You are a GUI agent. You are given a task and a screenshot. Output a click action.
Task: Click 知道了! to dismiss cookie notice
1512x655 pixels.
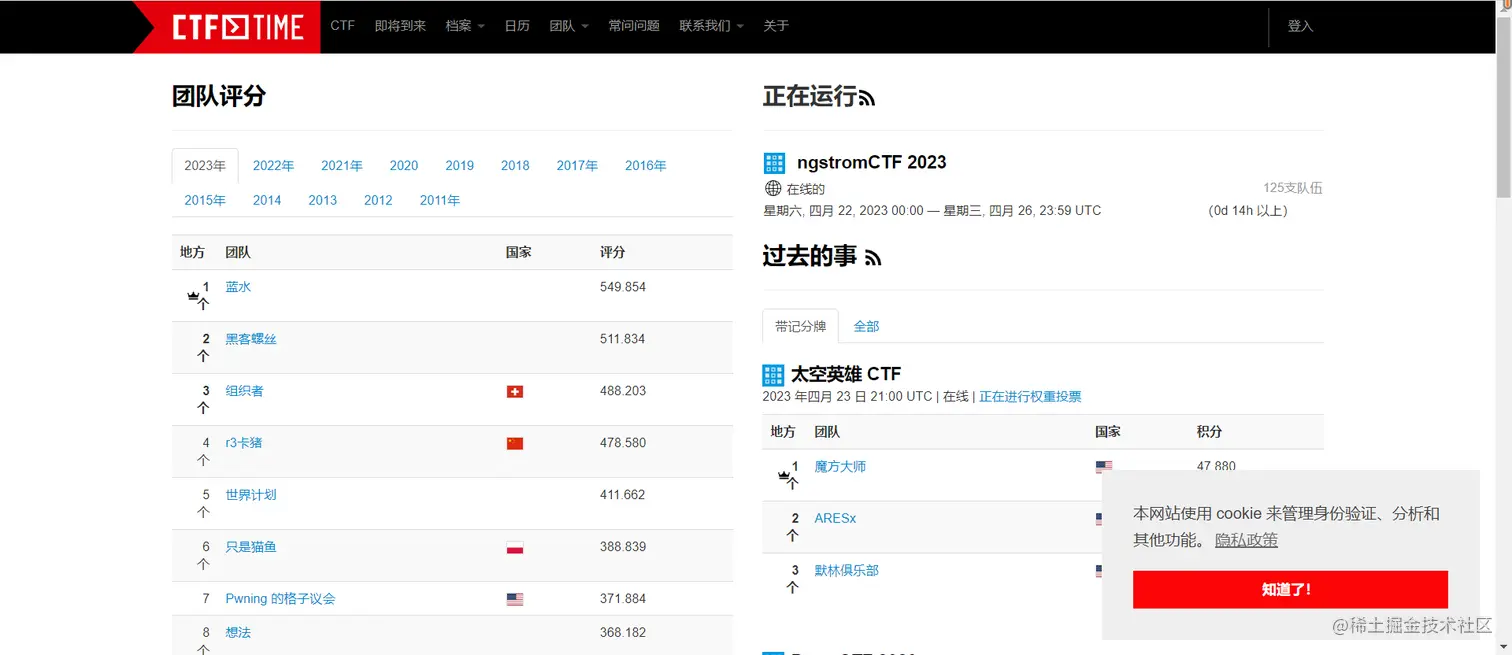click(x=1290, y=590)
